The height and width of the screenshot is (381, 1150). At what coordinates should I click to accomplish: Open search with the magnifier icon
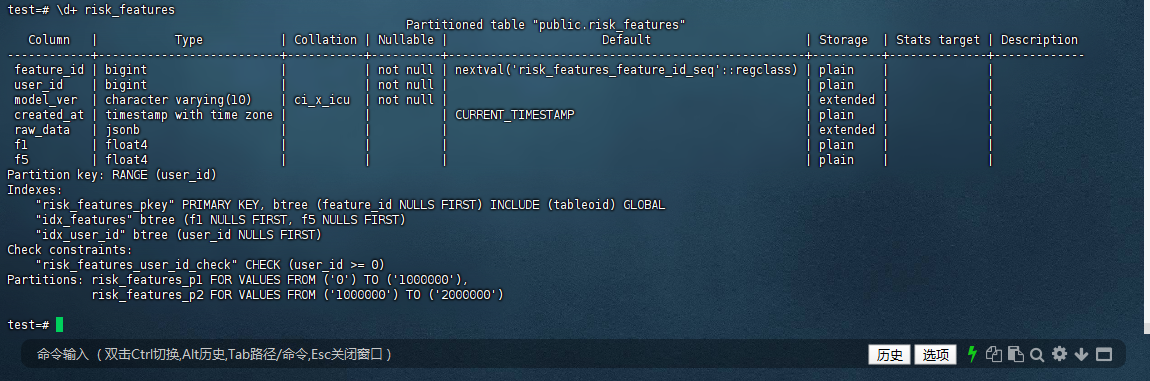click(1036, 355)
